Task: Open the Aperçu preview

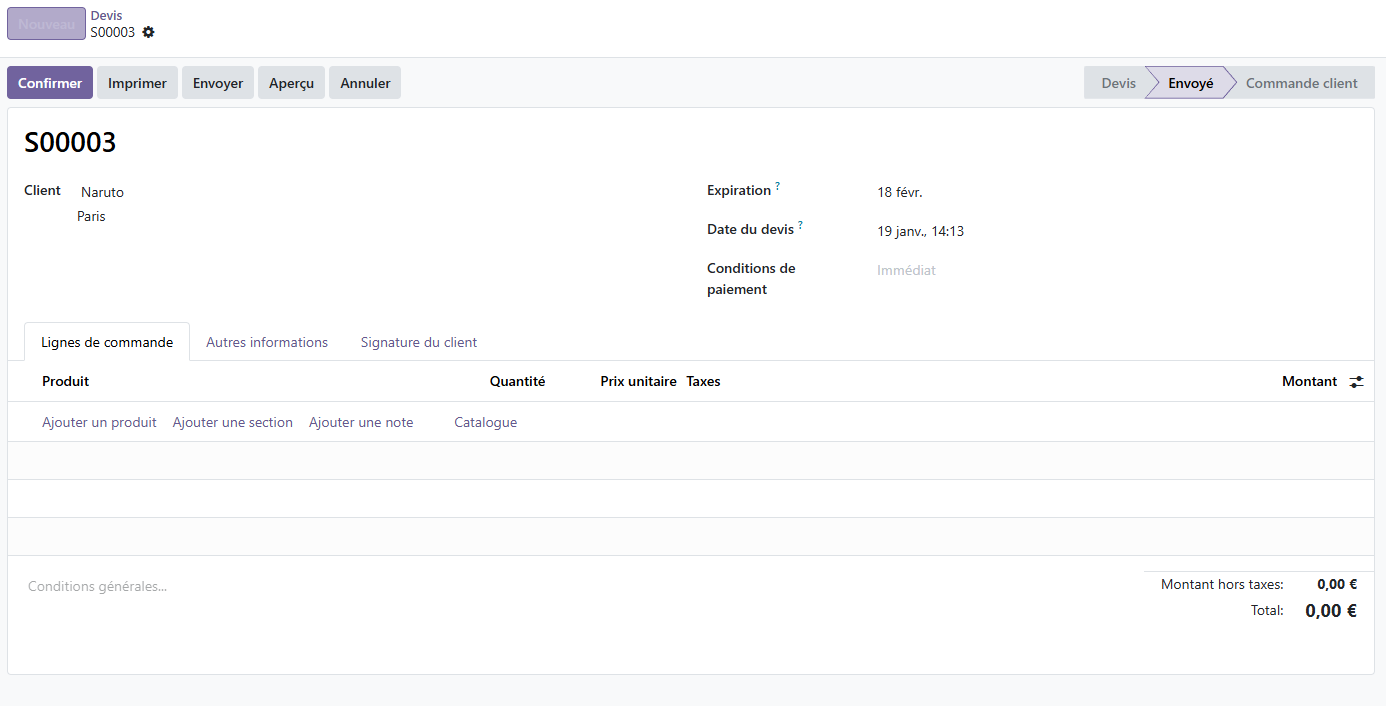Action: [x=291, y=83]
